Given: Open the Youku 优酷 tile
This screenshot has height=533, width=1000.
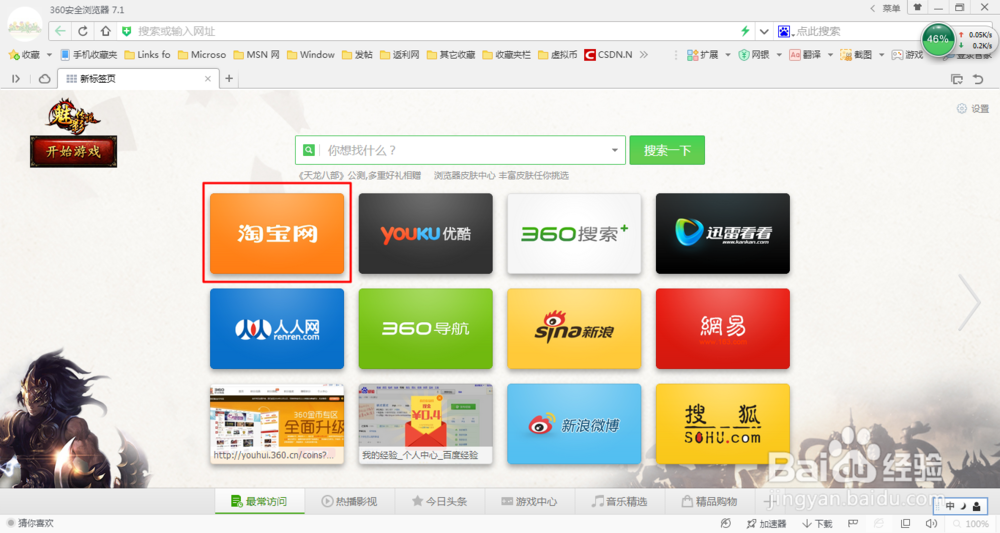Looking at the screenshot, I should [425, 234].
